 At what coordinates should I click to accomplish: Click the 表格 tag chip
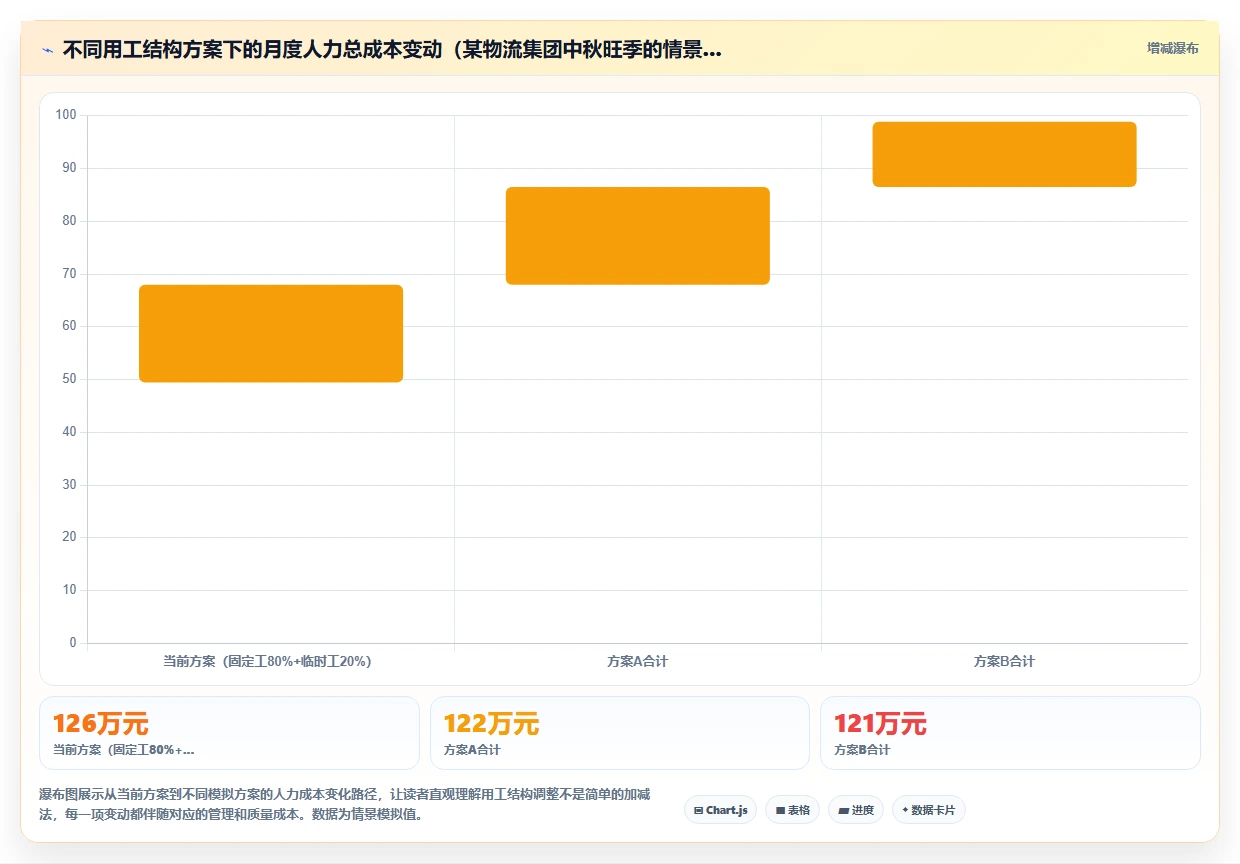coord(793,810)
